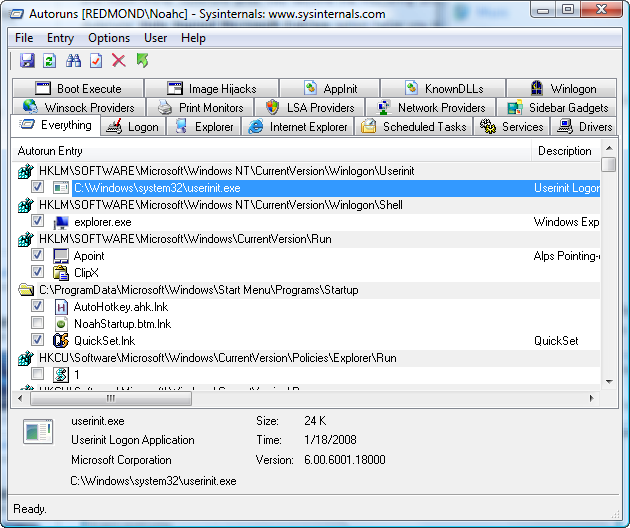
Task: Click the AutoHotkey.ahk.lnk H icon
Action: point(61,307)
